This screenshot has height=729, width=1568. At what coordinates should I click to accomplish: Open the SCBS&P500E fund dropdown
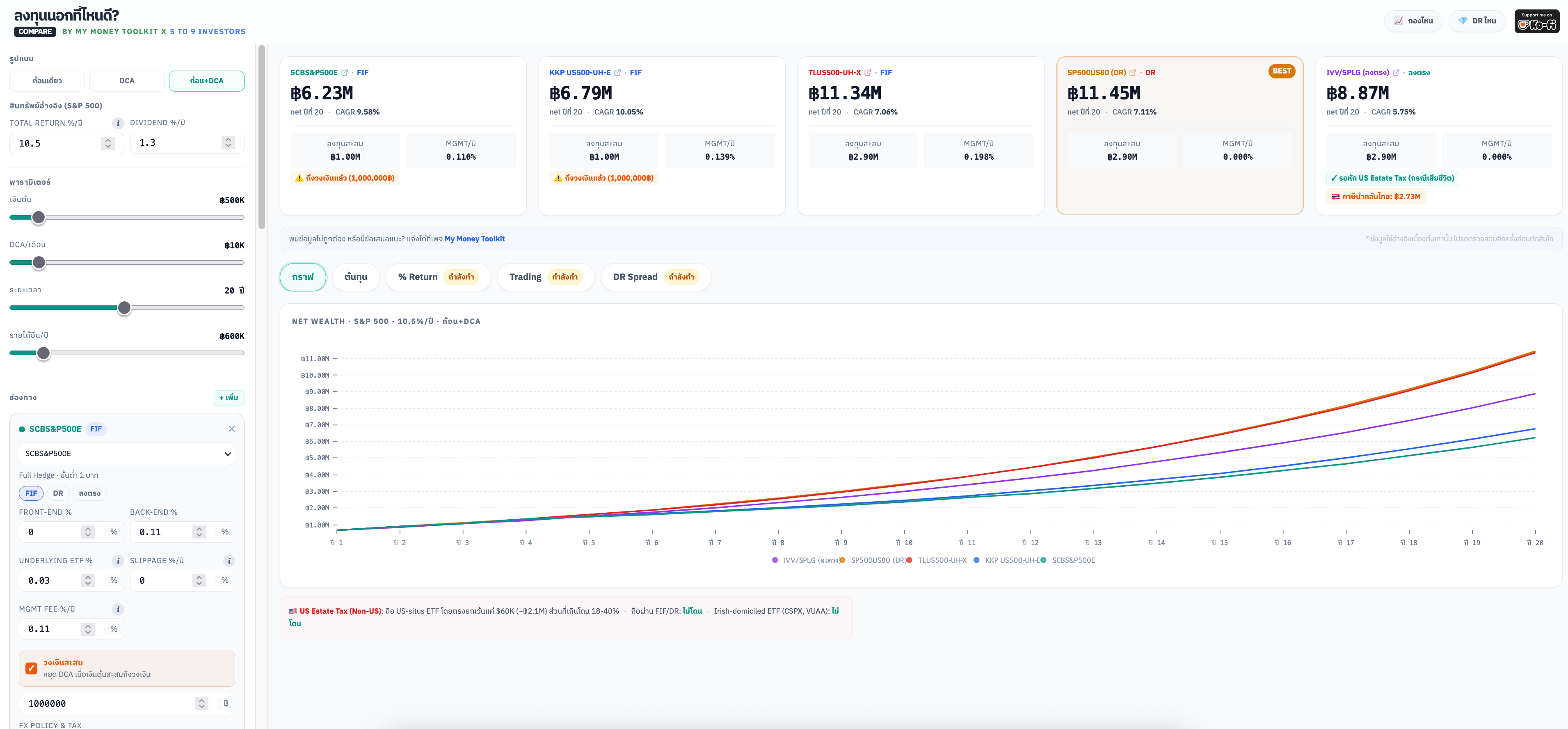[x=127, y=454]
